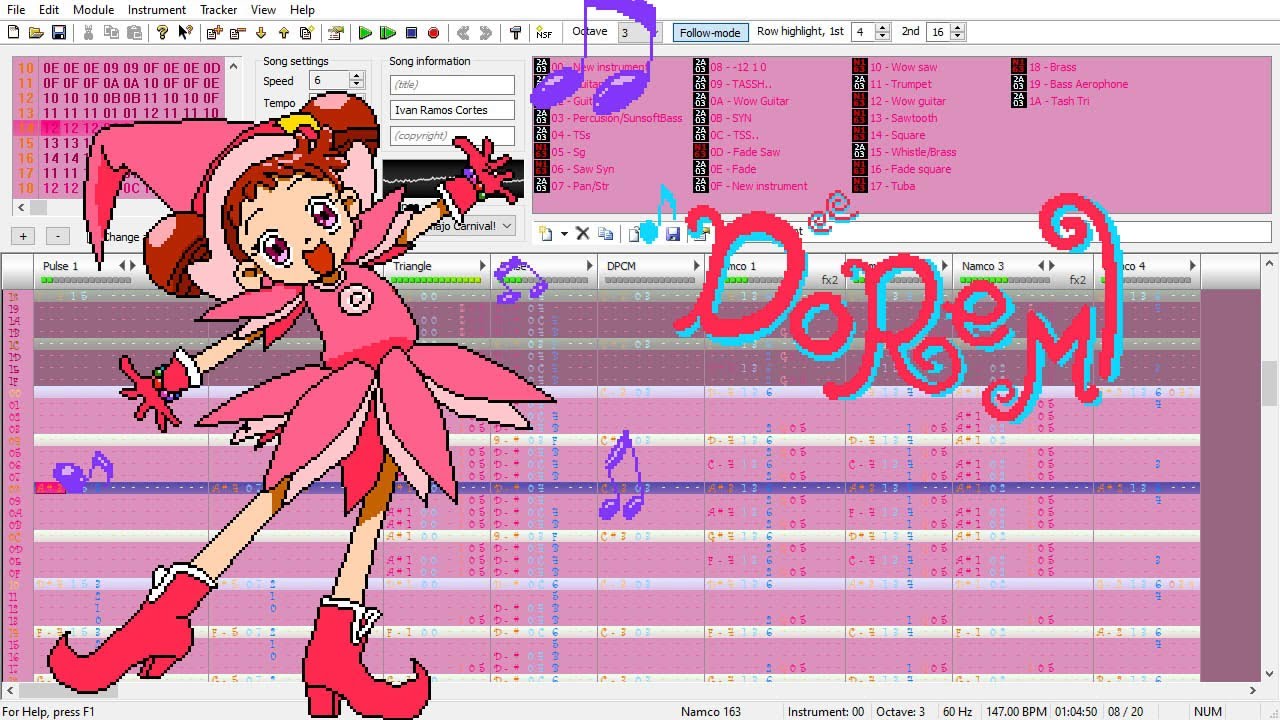This screenshot has height=720, width=1280.
Task: Save the module with the floppy icon
Action: pos(59,33)
